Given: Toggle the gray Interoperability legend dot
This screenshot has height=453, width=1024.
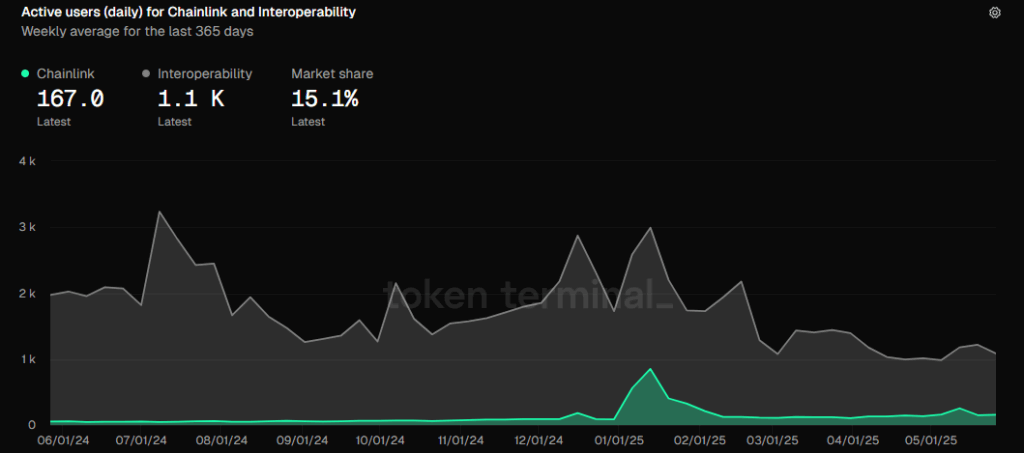Looking at the screenshot, I should 146,74.
